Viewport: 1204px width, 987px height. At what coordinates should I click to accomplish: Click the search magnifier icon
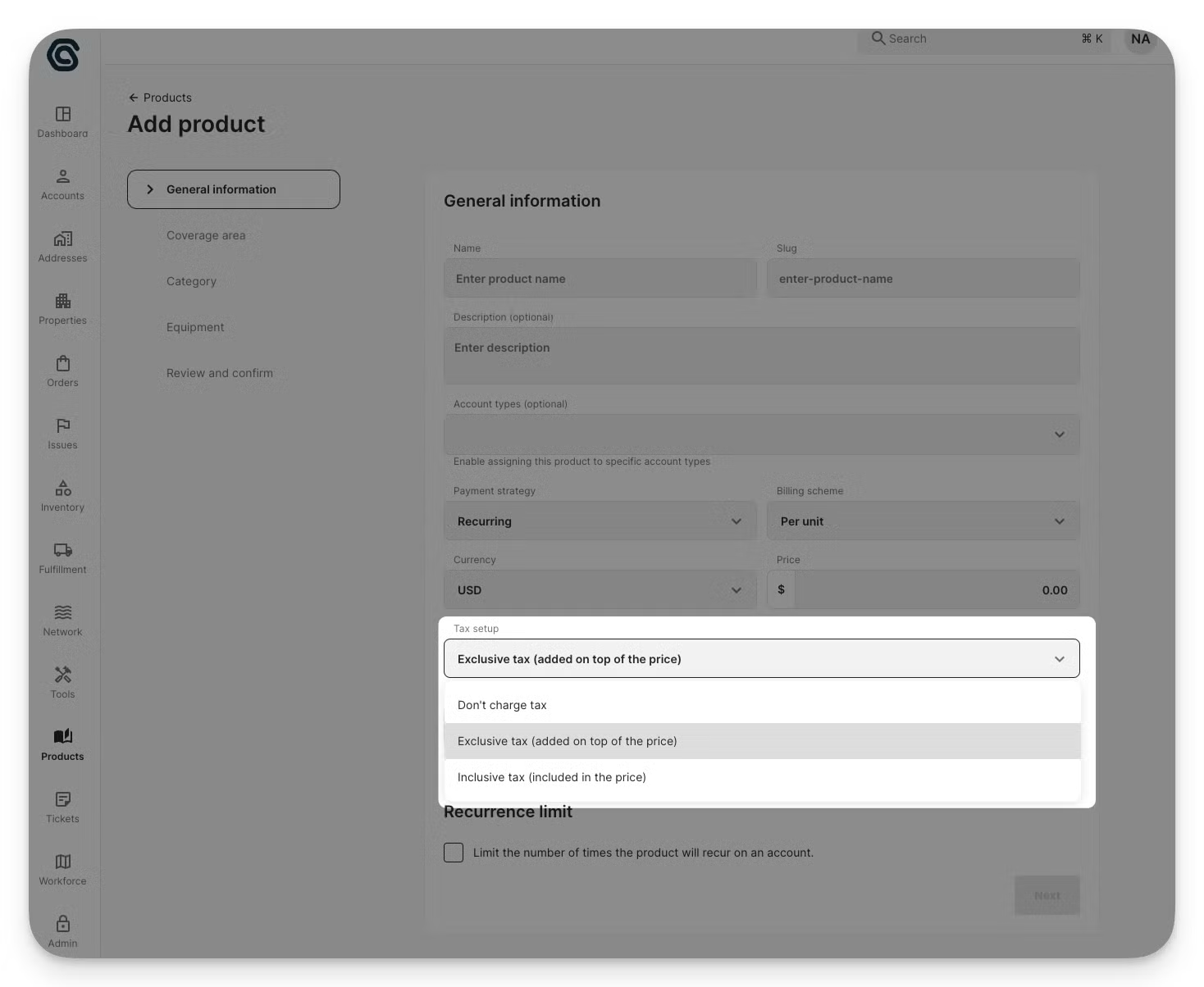878,38
